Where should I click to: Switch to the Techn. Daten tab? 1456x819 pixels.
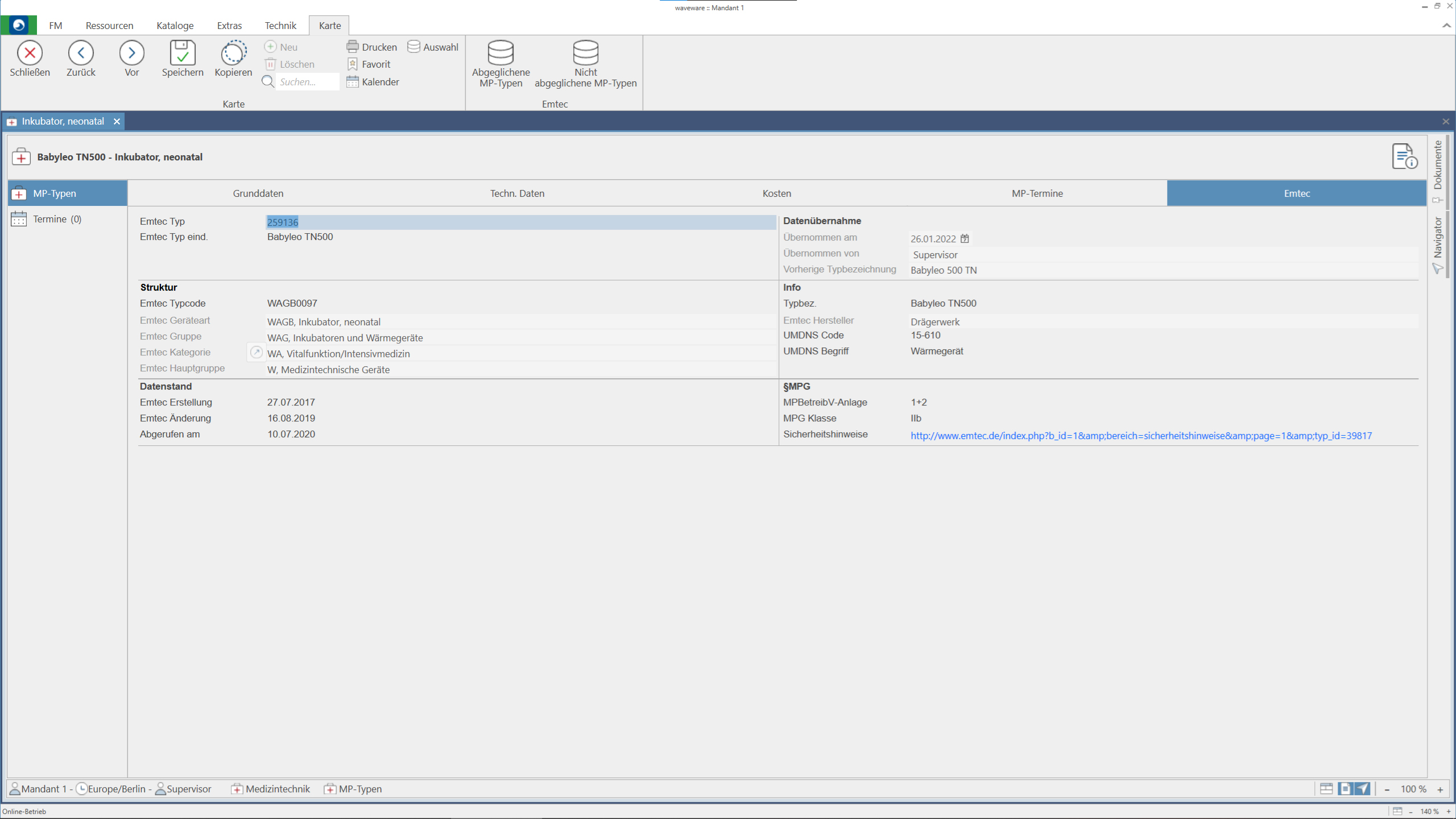pos(517,193)
